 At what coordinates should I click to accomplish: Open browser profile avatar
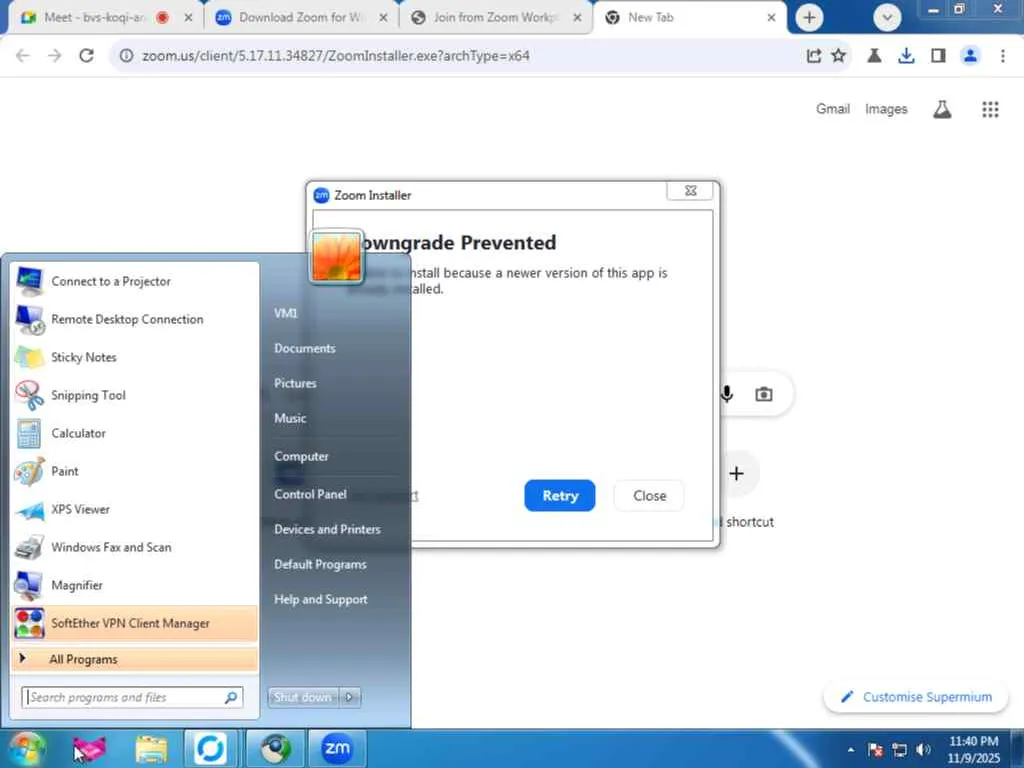click(970, 56)
